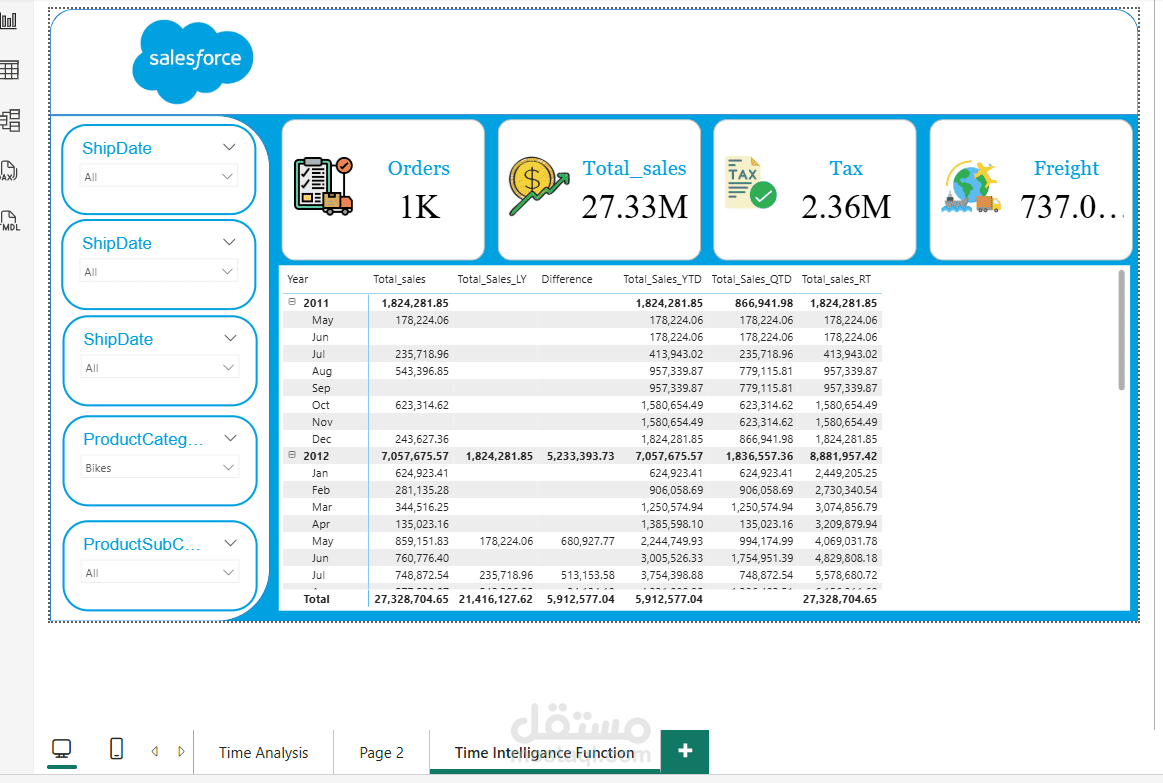This screenshot has width=1163, height=783.
Task: Select desktop layout icon
Action: (x=62, y=749)
